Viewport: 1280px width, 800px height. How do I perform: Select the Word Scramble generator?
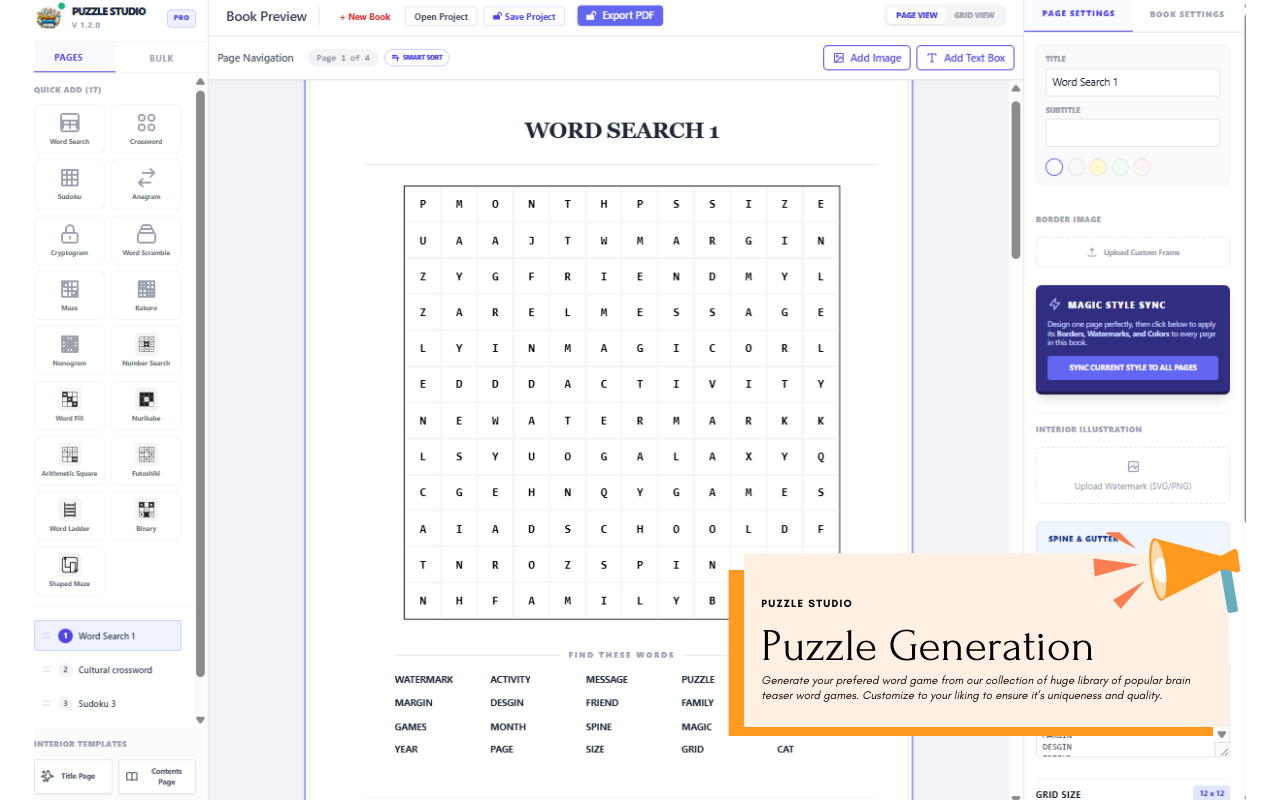coord(145,239)
